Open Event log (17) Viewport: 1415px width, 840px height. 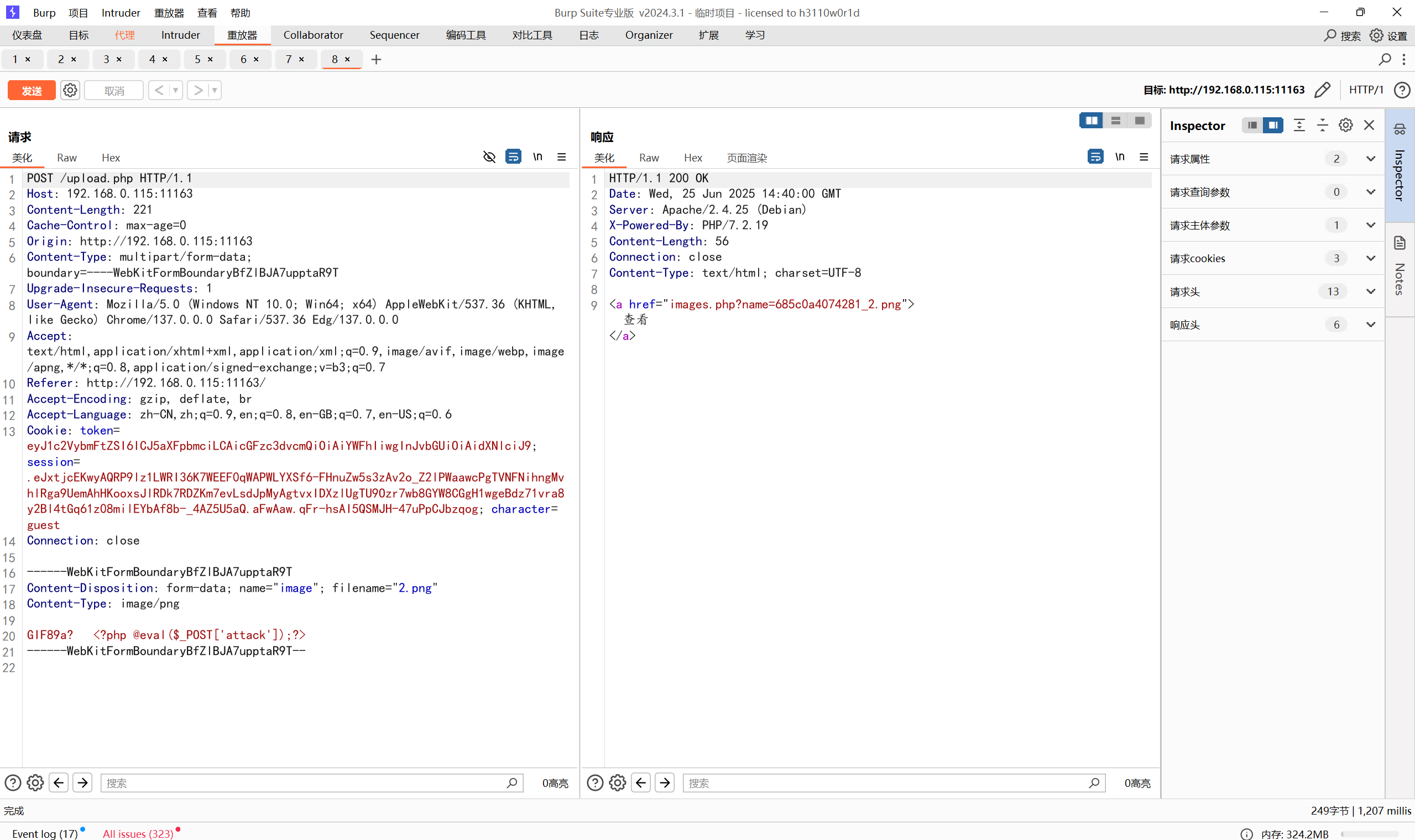click(x=45, y=833)
